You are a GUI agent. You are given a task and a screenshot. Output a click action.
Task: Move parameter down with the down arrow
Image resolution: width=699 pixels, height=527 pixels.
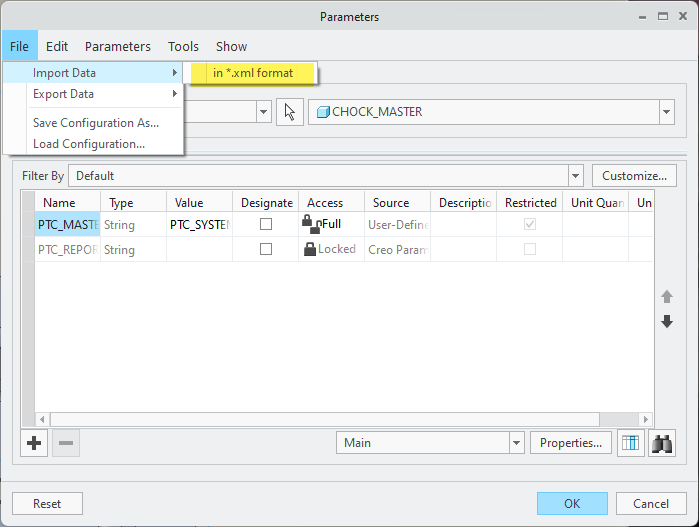pyautogui.click(x=667, y=322)
